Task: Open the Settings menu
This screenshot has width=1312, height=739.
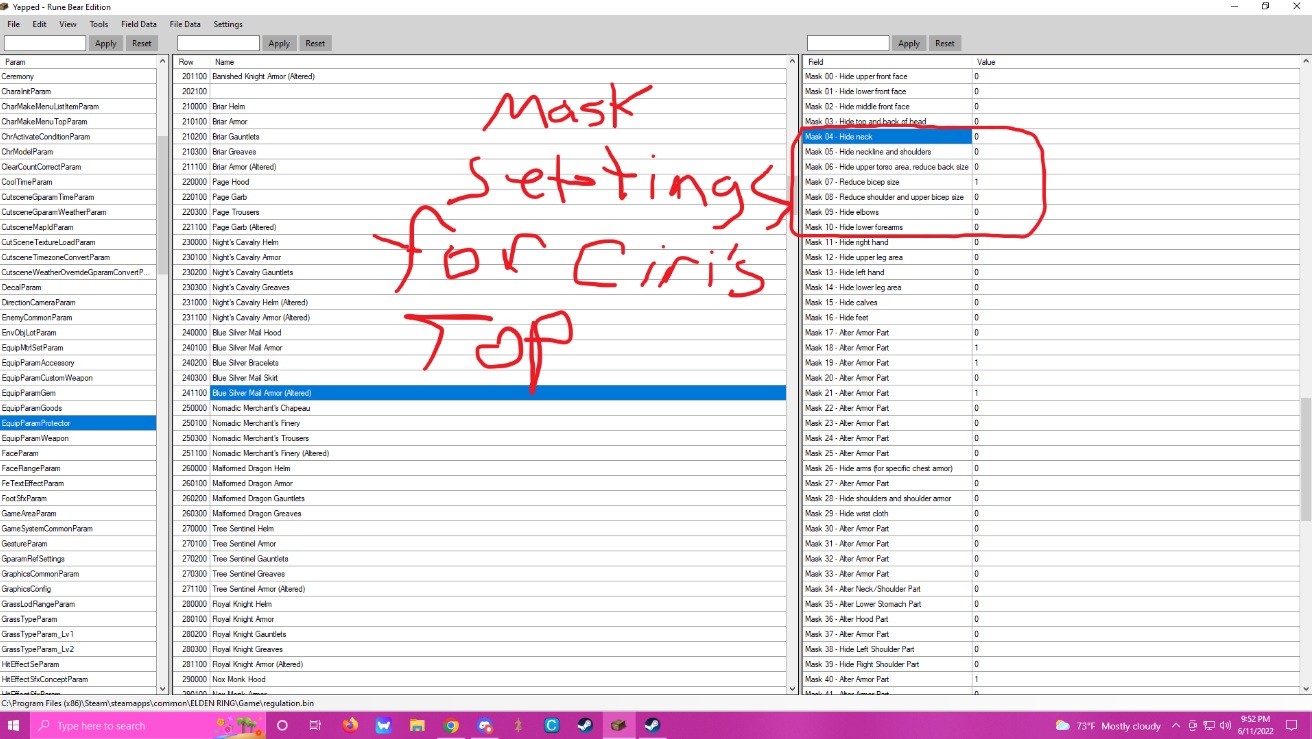Action: [228, 24]
